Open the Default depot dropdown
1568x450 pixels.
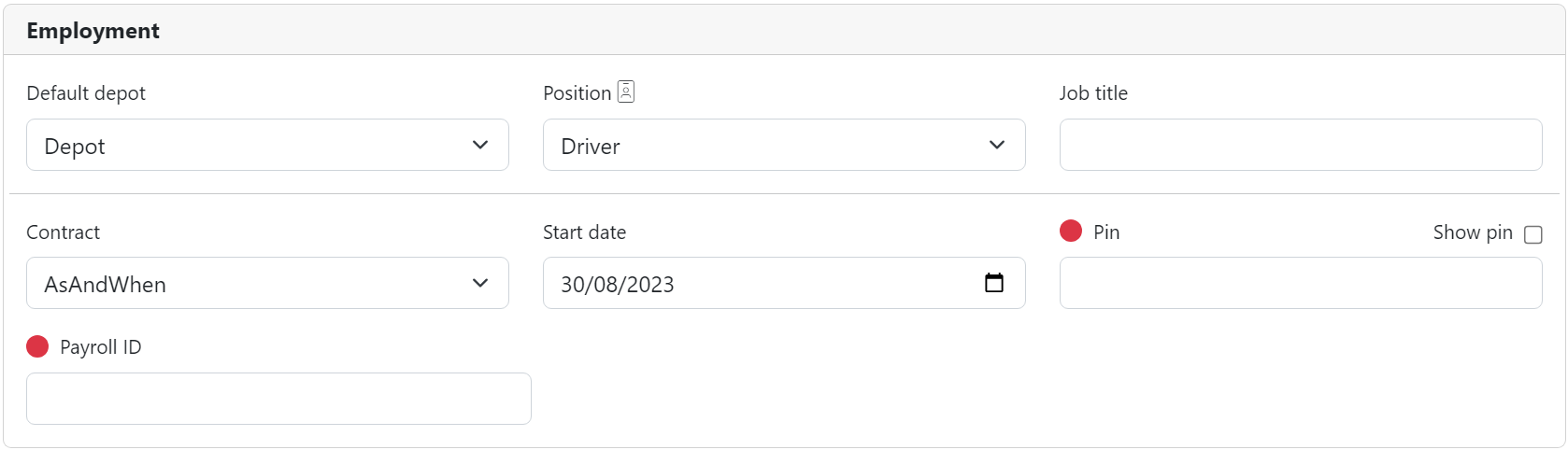267,146
